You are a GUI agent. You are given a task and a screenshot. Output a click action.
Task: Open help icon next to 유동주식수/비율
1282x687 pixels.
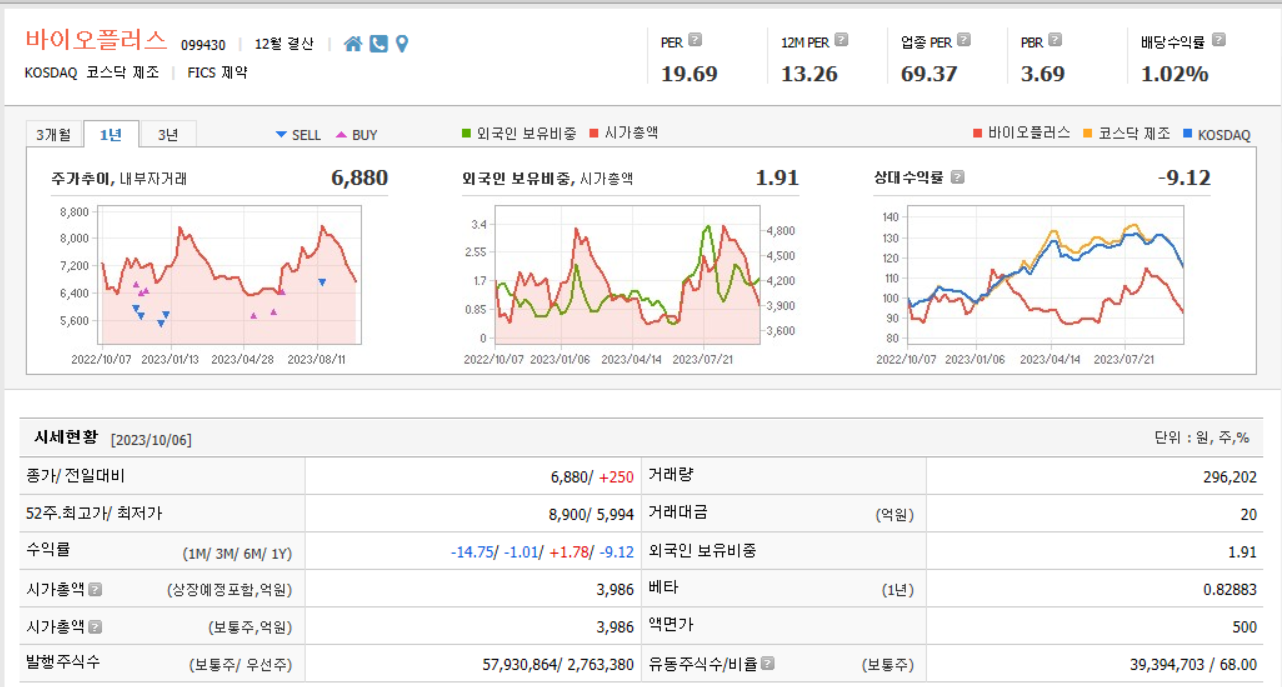pyautogui.click(x=767, y=663)
